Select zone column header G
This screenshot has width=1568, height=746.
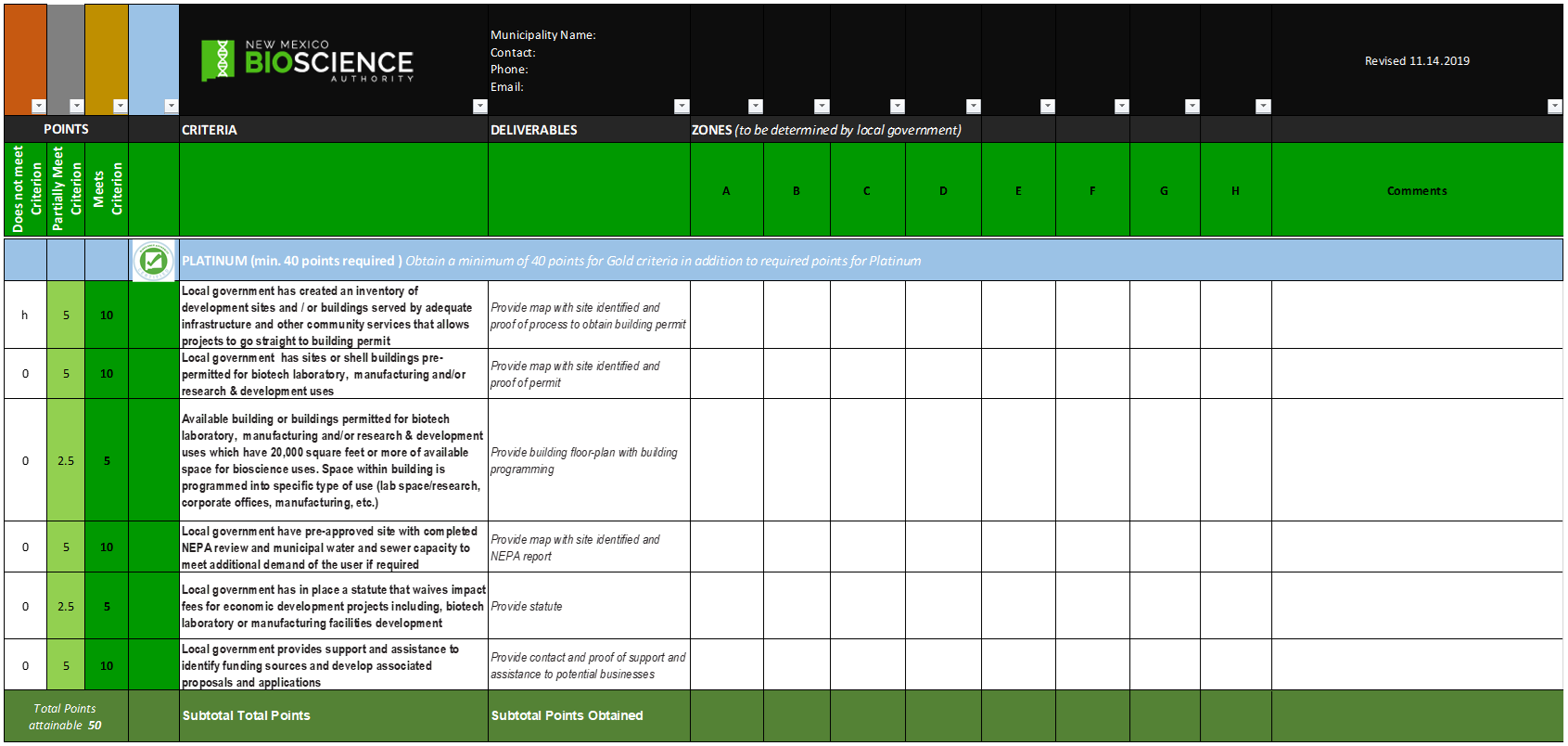1165,189
